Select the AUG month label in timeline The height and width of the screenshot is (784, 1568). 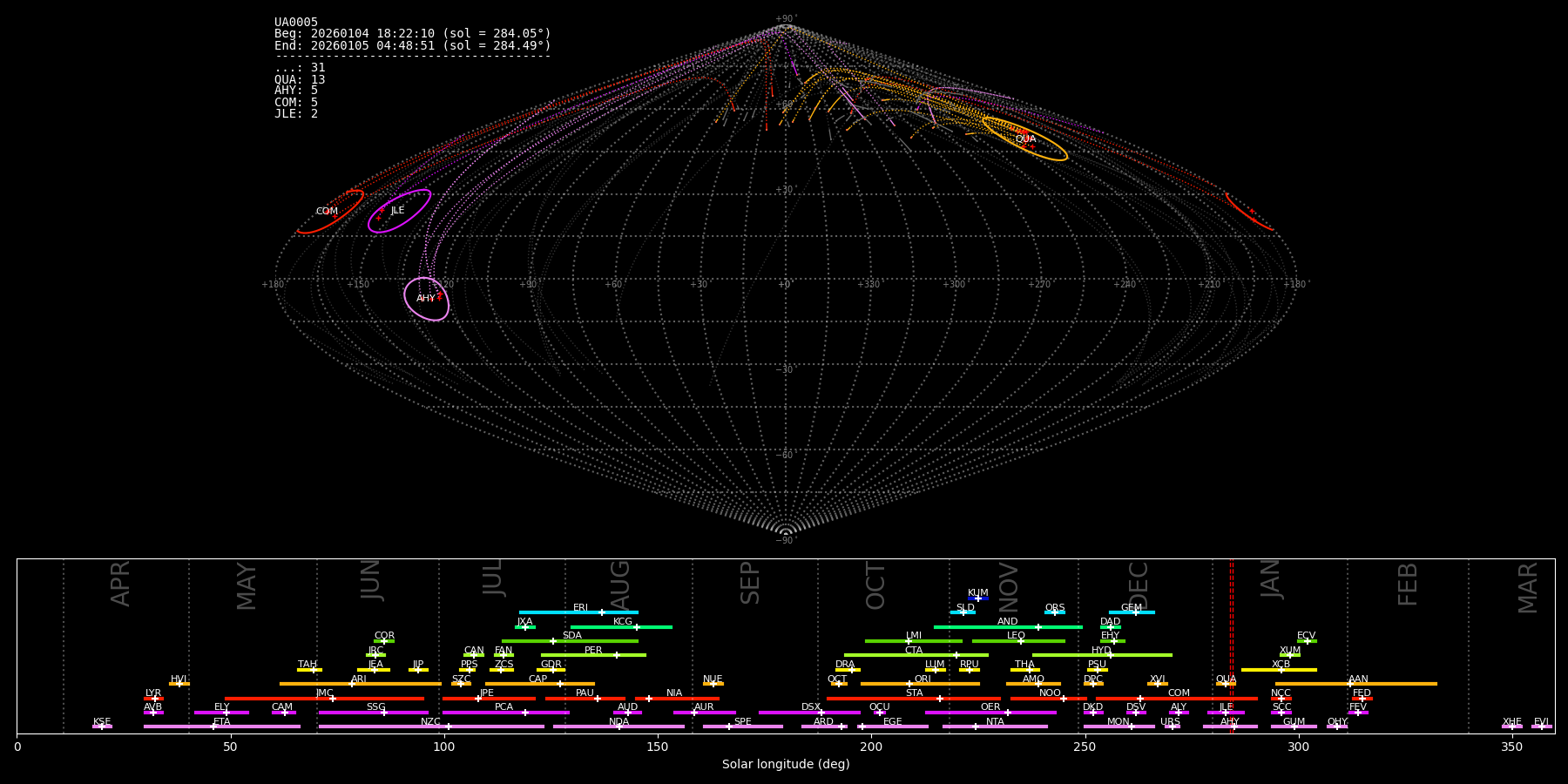click(x=619, y=585)
